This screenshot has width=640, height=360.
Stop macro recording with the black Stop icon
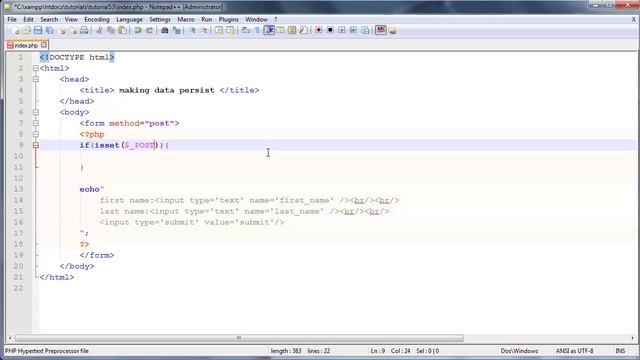[330, 30]
